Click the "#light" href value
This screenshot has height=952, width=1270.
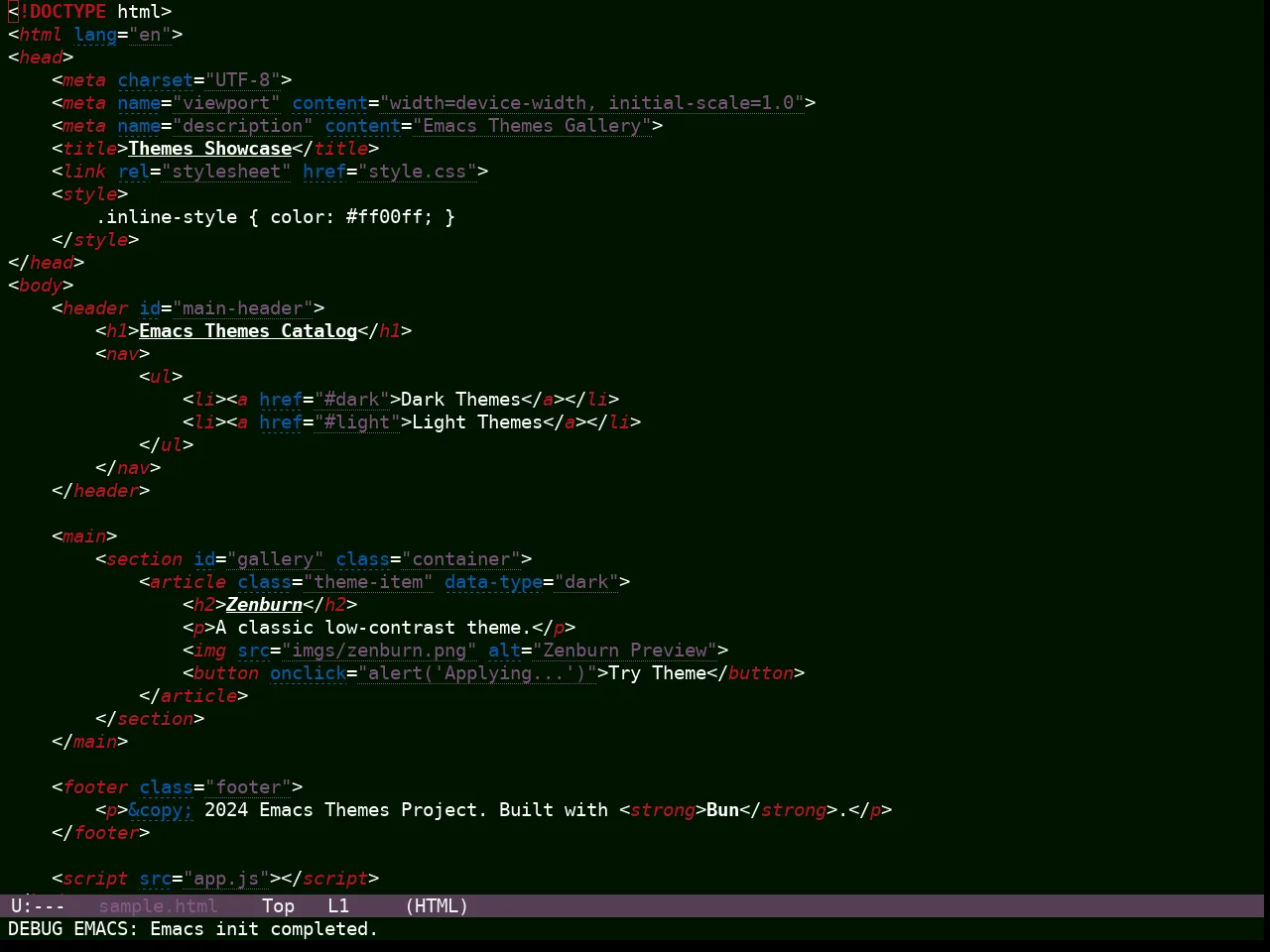[357, 422]
